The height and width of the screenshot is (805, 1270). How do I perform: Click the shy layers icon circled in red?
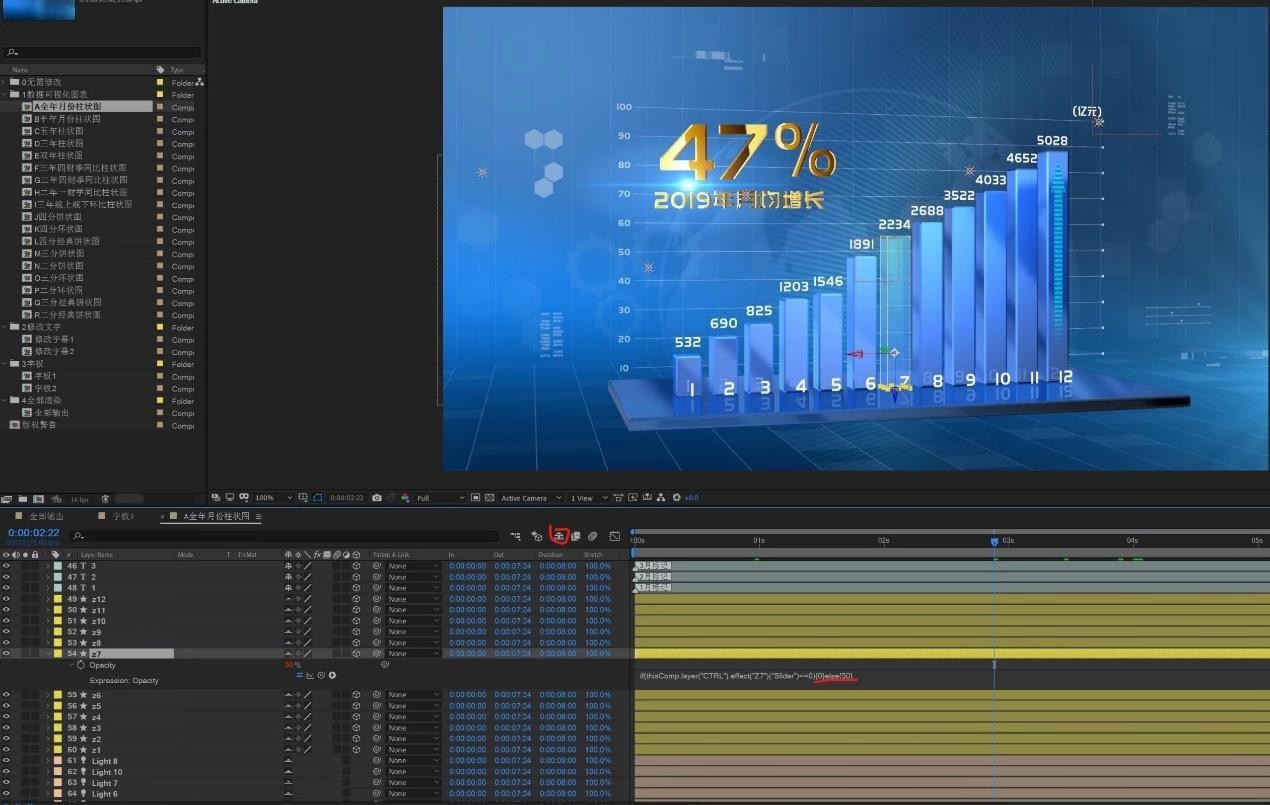tap(559, 536)
